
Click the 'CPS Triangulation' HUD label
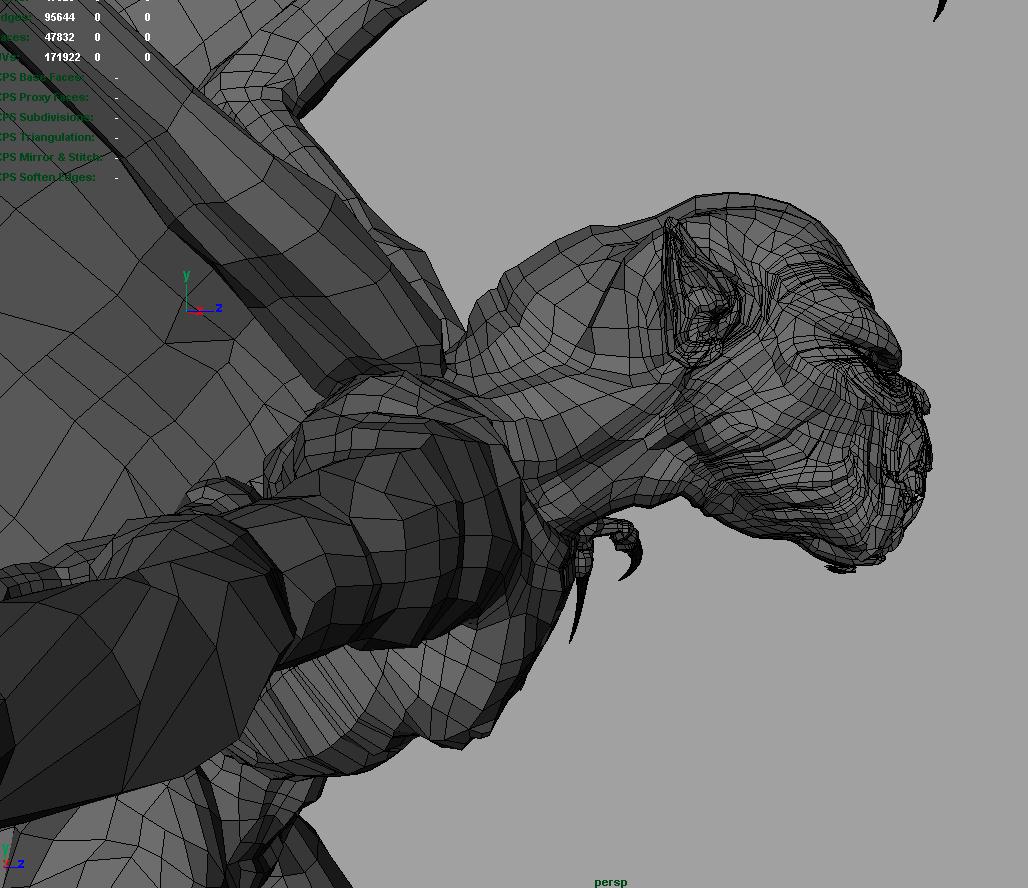(47, 137)
